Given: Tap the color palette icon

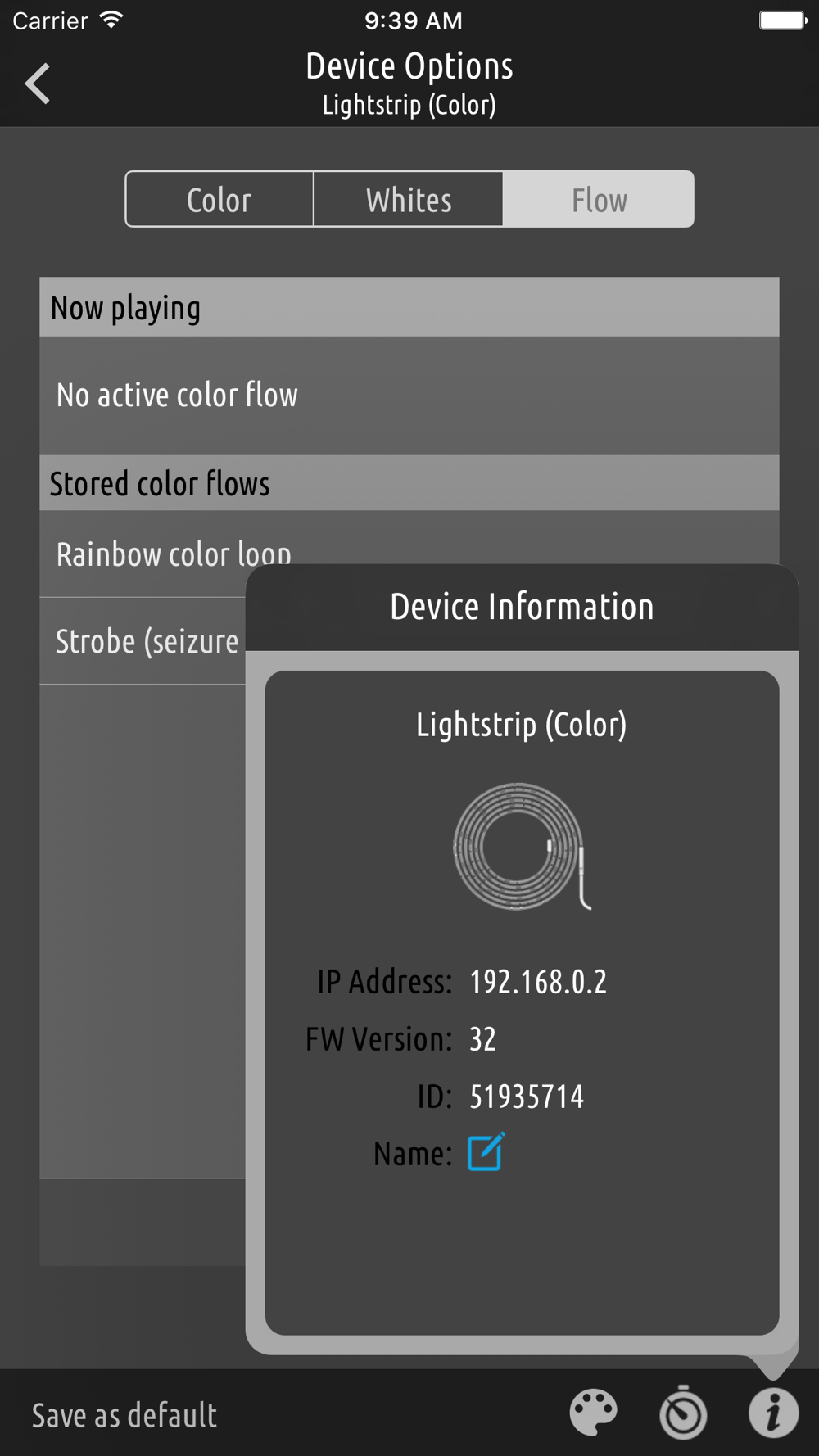Looking at the screenshot, I should point(594,1413).
